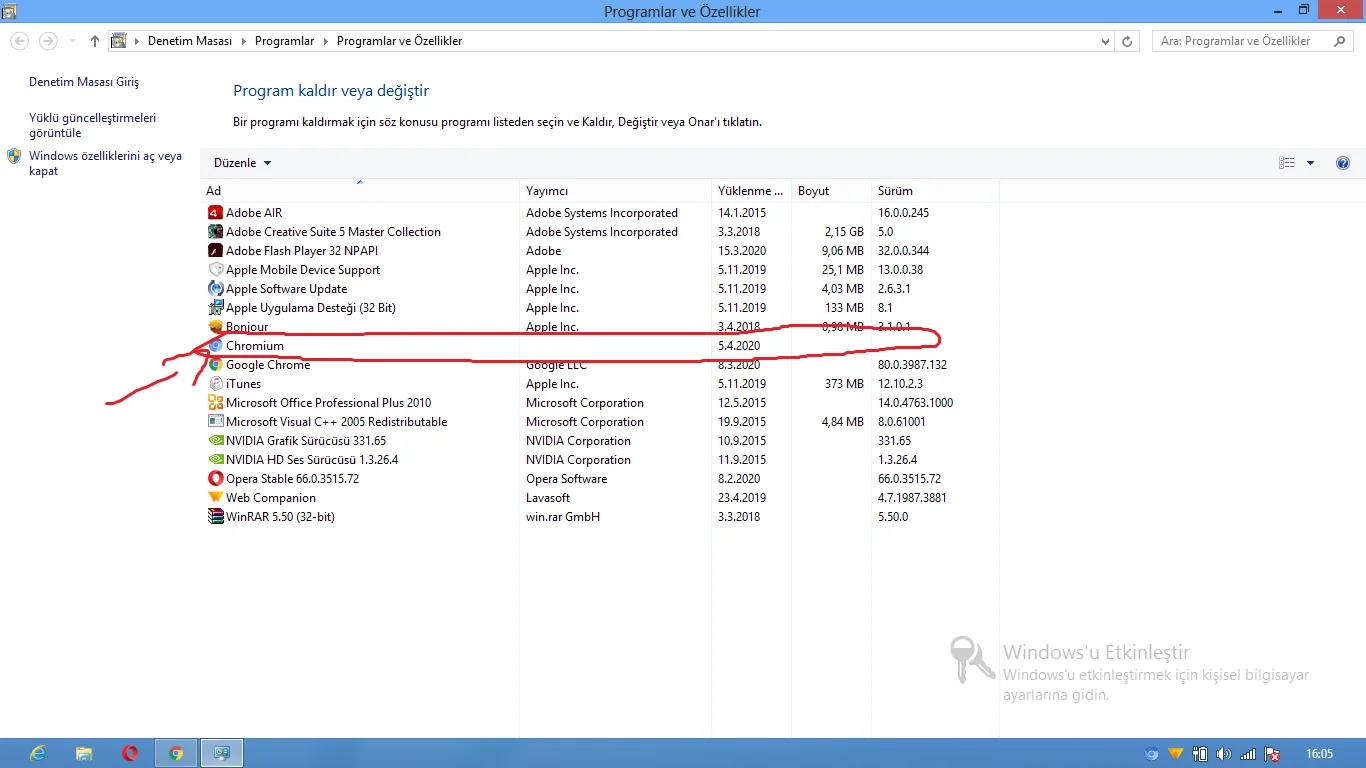Screen dimensions: 1366x768
Task: Refresh the Programlar ve Özellikler list
Action: [1128, 41]
